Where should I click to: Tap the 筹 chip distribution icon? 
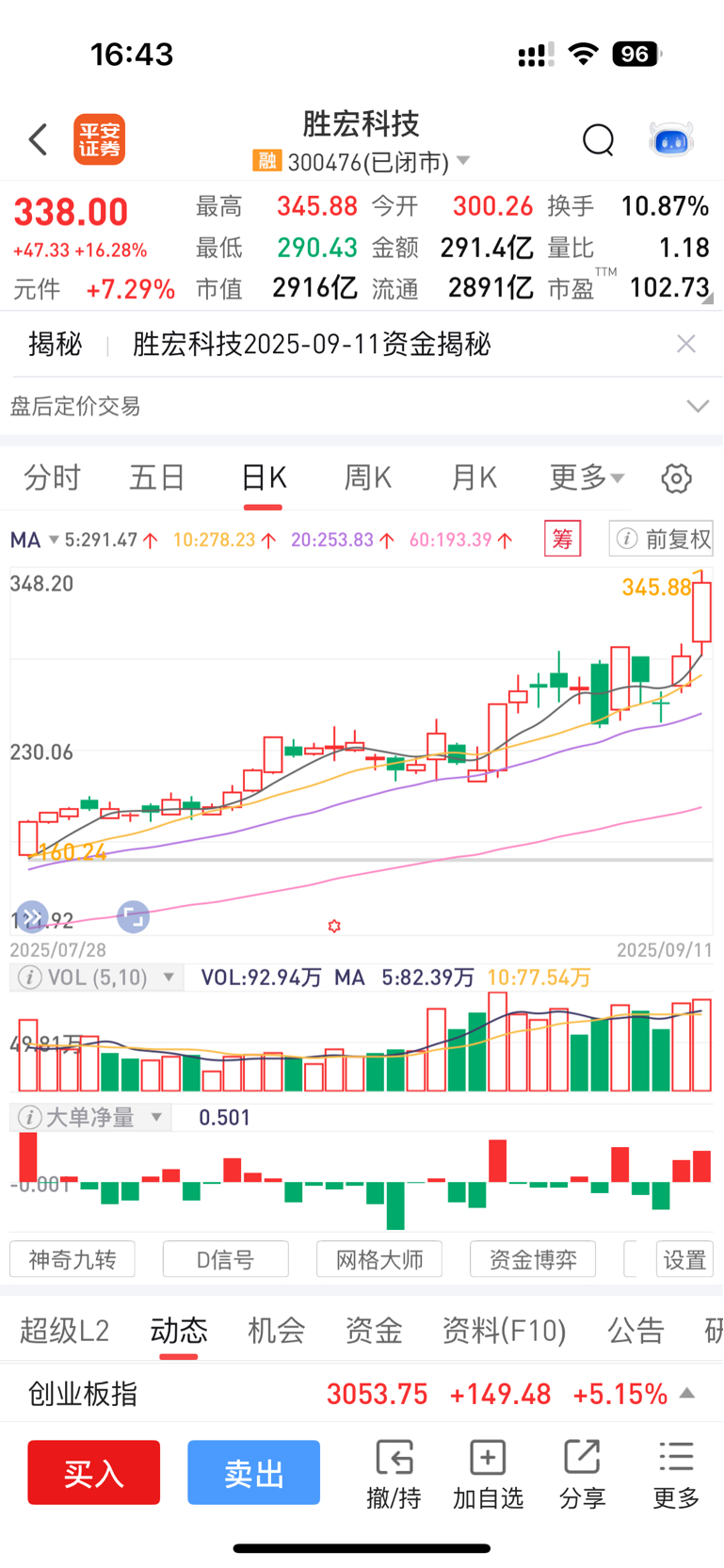tap(562, 539)
